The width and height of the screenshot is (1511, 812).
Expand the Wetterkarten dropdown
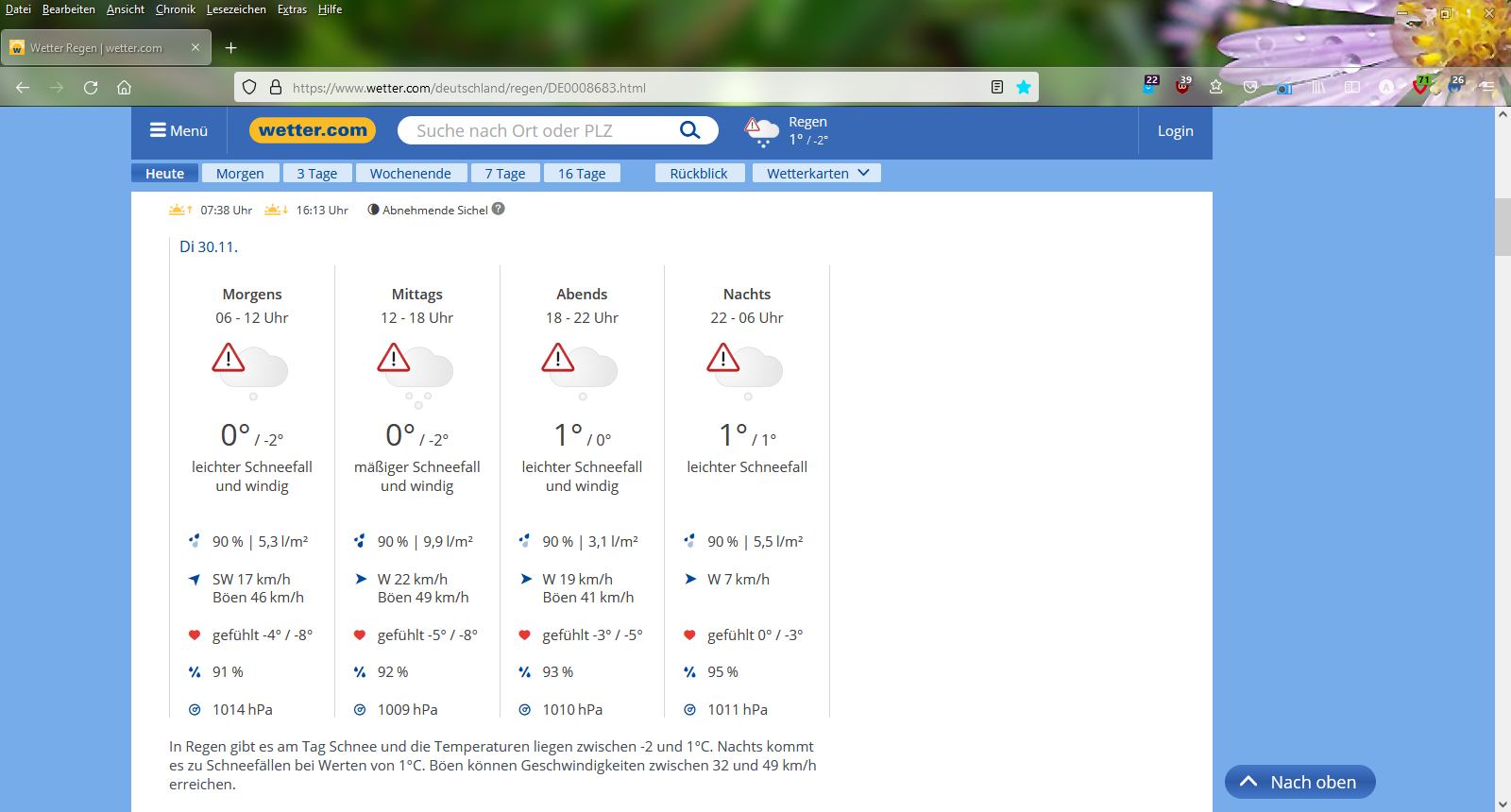coord(817,174)
